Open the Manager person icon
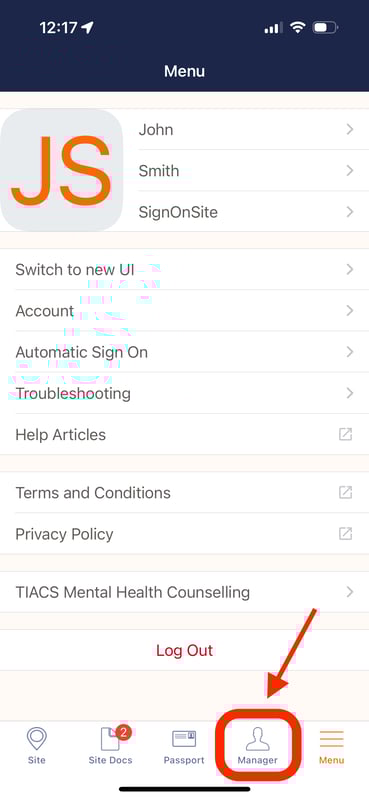369x799 pixels. pyautogui.click(x=258, y=738)
